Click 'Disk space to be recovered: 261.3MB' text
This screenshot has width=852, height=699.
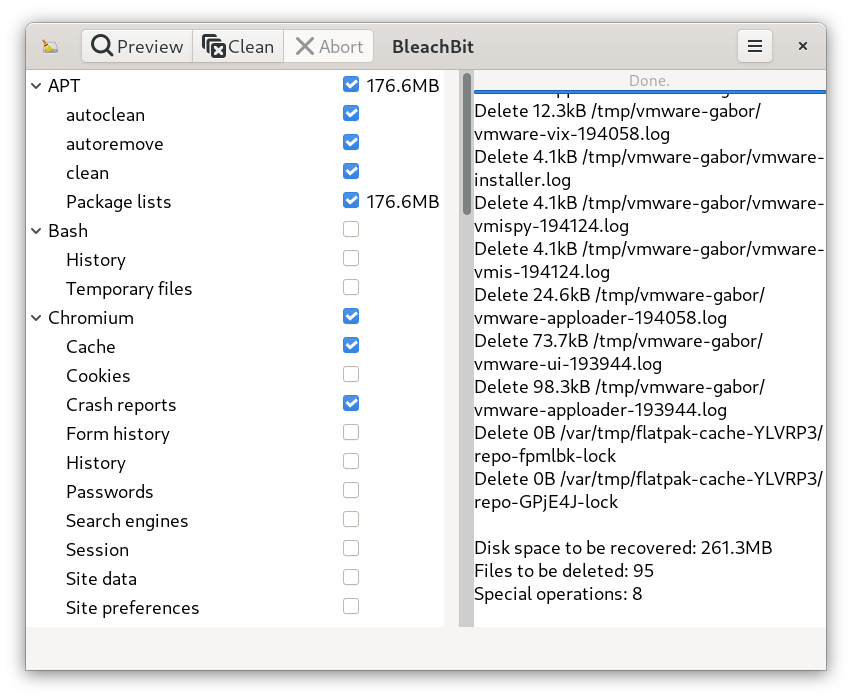(x=623, y=548)
